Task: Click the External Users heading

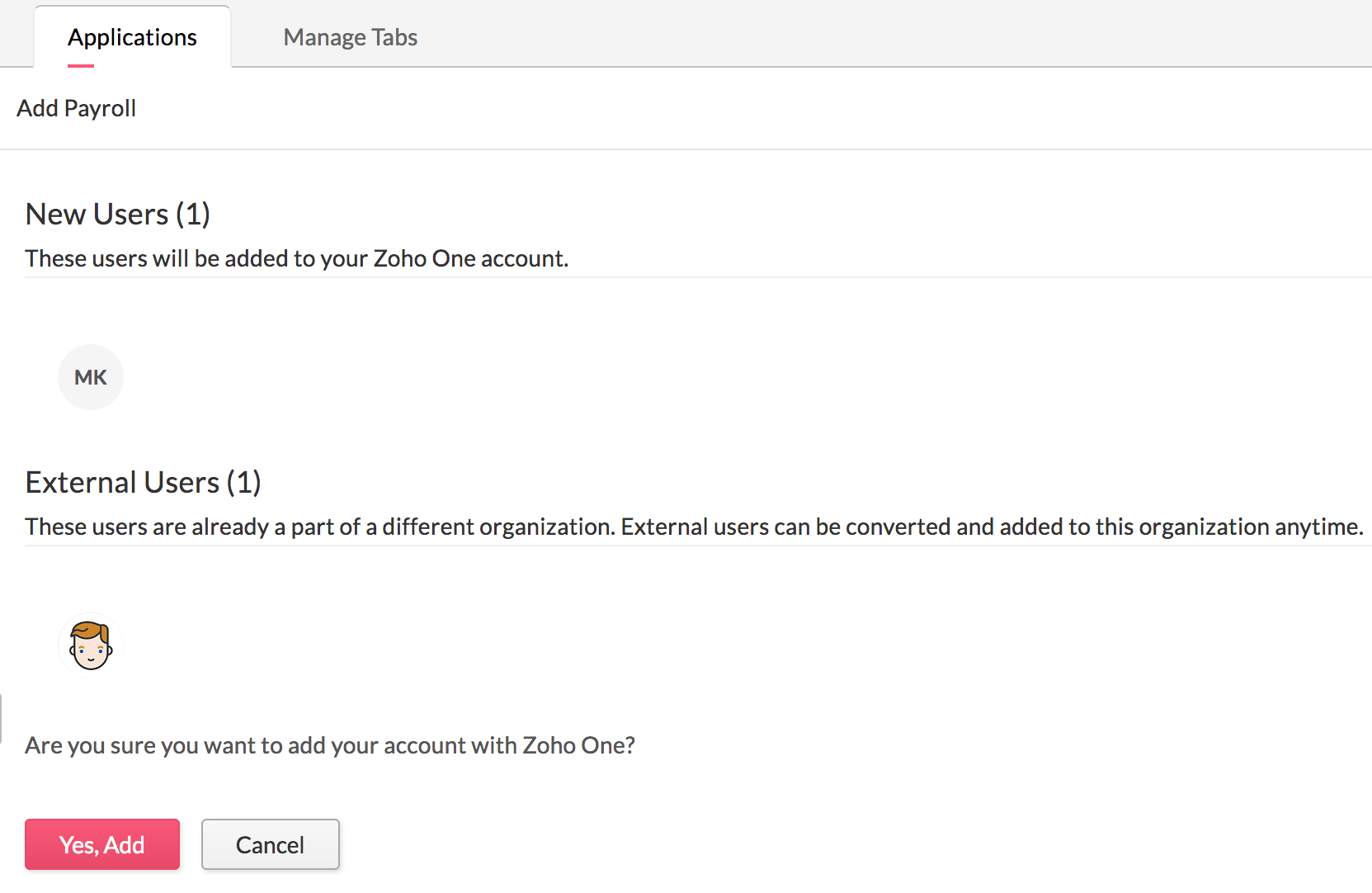Action: tap(123, 482)
